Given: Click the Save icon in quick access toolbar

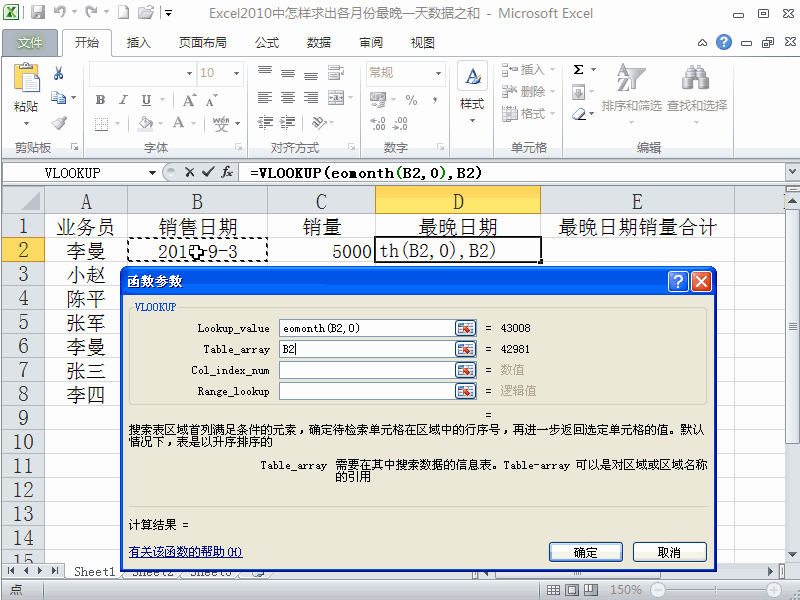Looking at the screenshot, I should click(x=38, y=12).
